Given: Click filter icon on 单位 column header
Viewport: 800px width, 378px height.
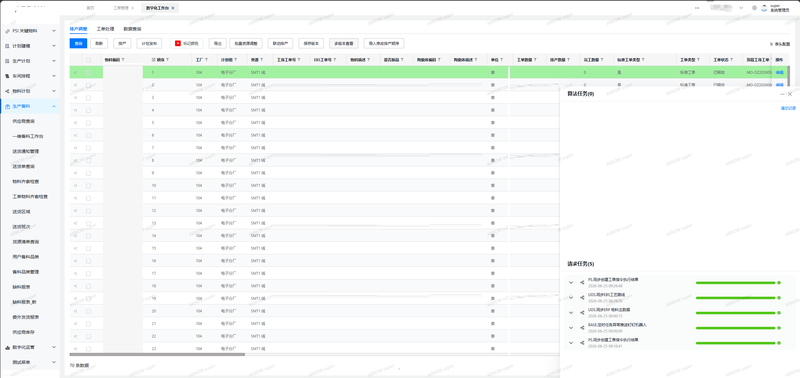Looking at the screenshot, I should pos(502,60).
